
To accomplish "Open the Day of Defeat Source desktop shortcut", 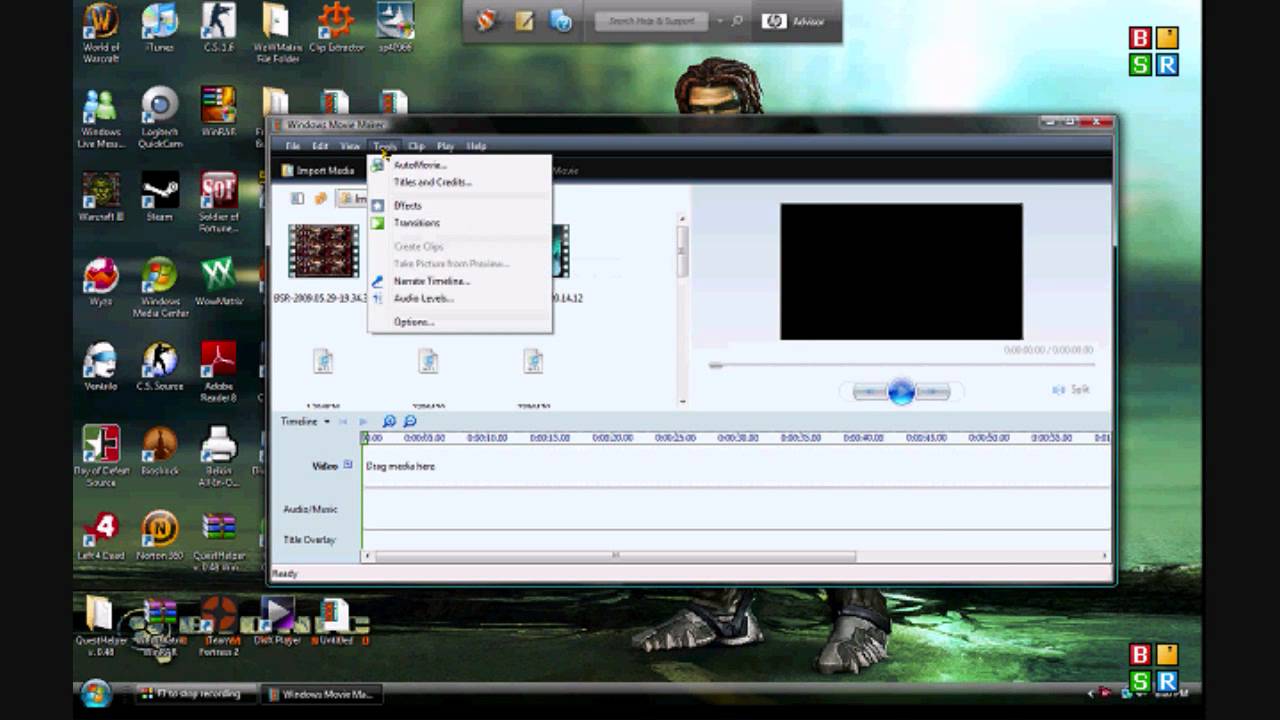I will pos(100,457).
